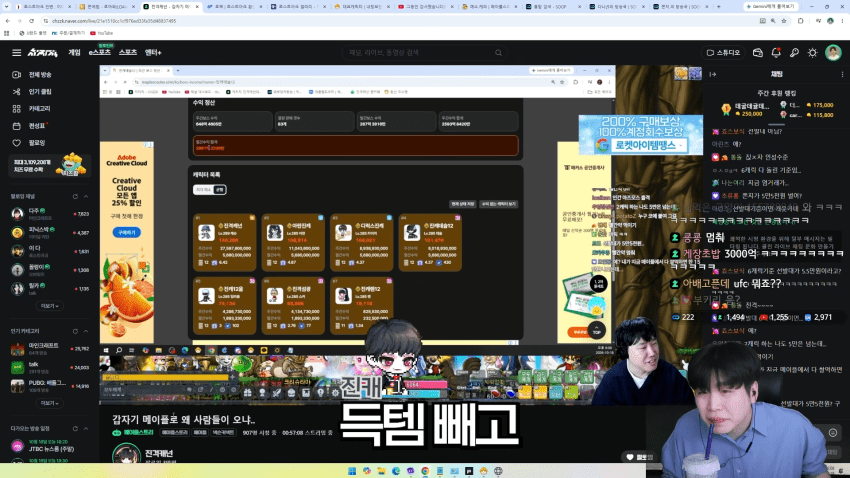Expand 더보기 under the following channels
The width and height of the screenshot is (850, 478).
click(x=49, y=306)
